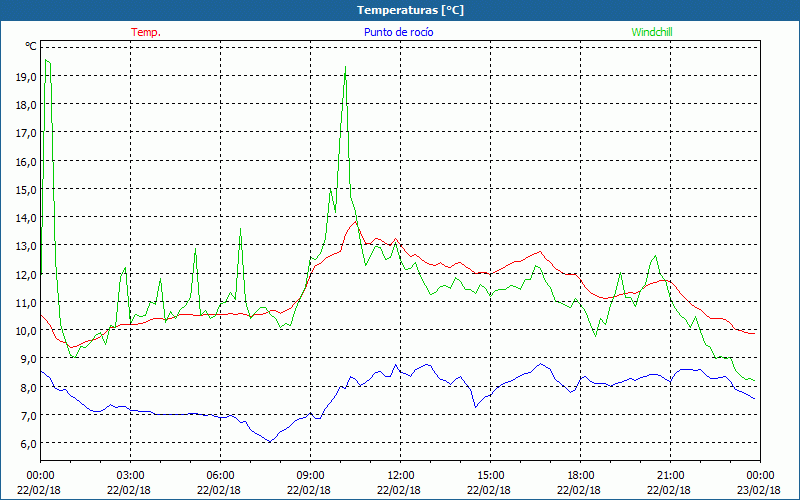Click the blue dew point minimum near 07:30
The height and width of the screenshot is (500, 800).
(269, 441)
